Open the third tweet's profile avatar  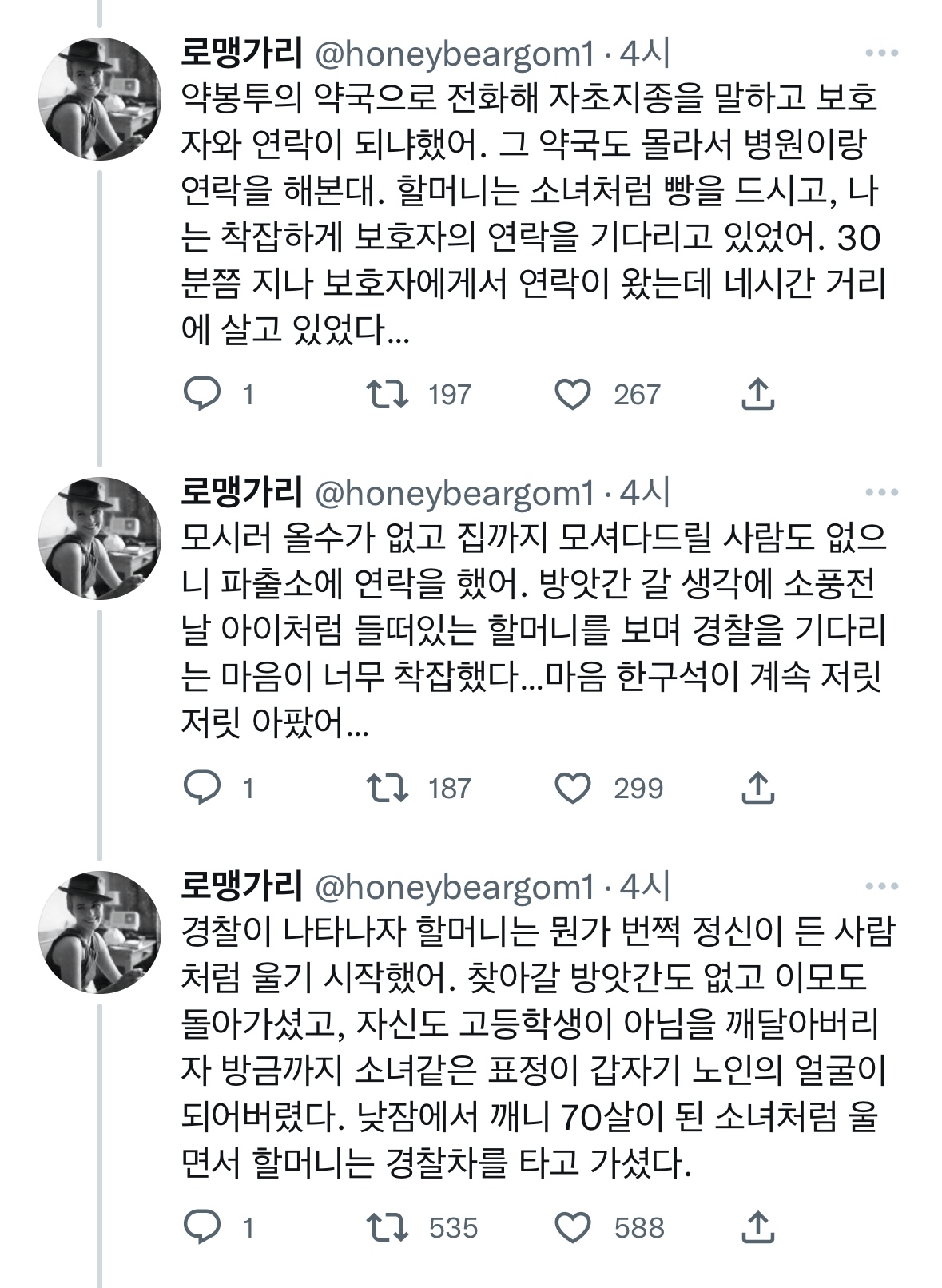point(100,932)
